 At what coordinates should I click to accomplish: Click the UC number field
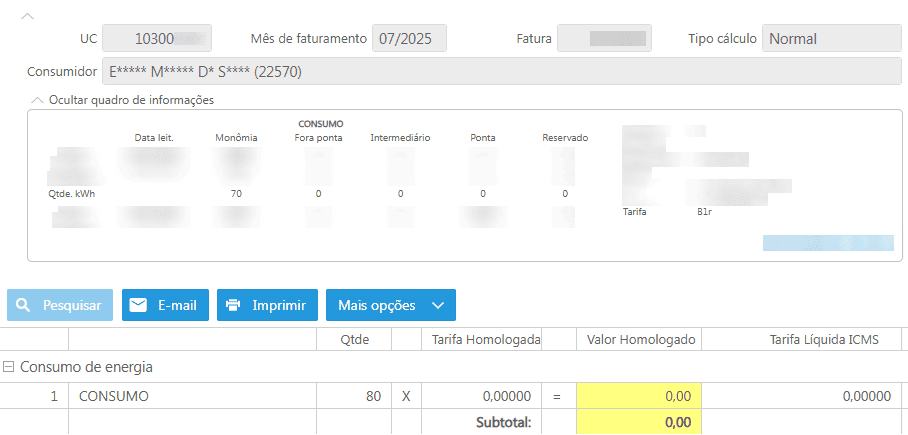[157, 39]
